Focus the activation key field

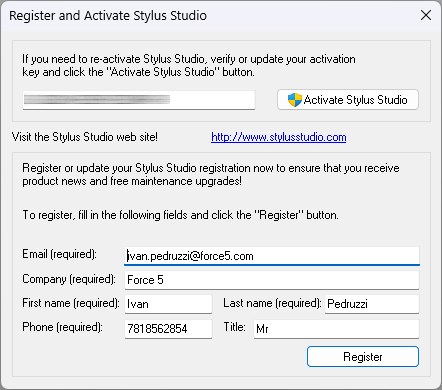click(x=139, y=100)
